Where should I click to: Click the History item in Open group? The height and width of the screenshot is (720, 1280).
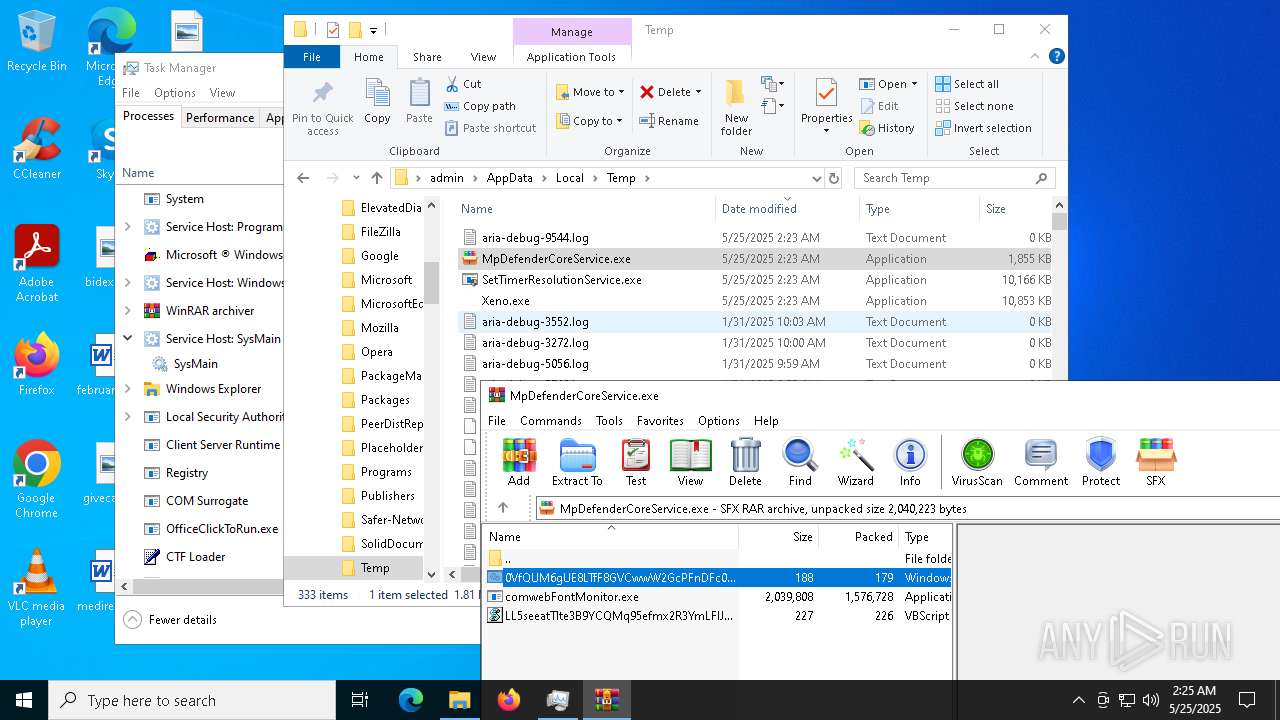click(x=886, y=128)
